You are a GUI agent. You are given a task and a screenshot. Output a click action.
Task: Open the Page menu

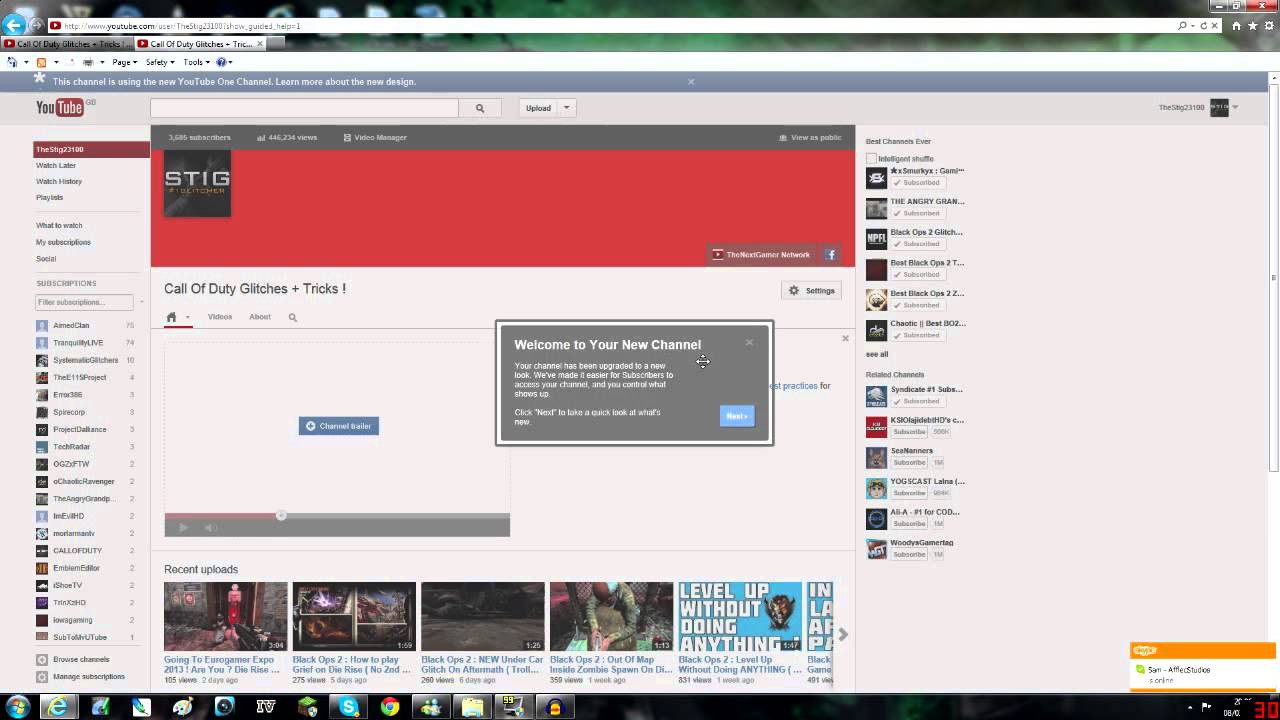(124, 62)
